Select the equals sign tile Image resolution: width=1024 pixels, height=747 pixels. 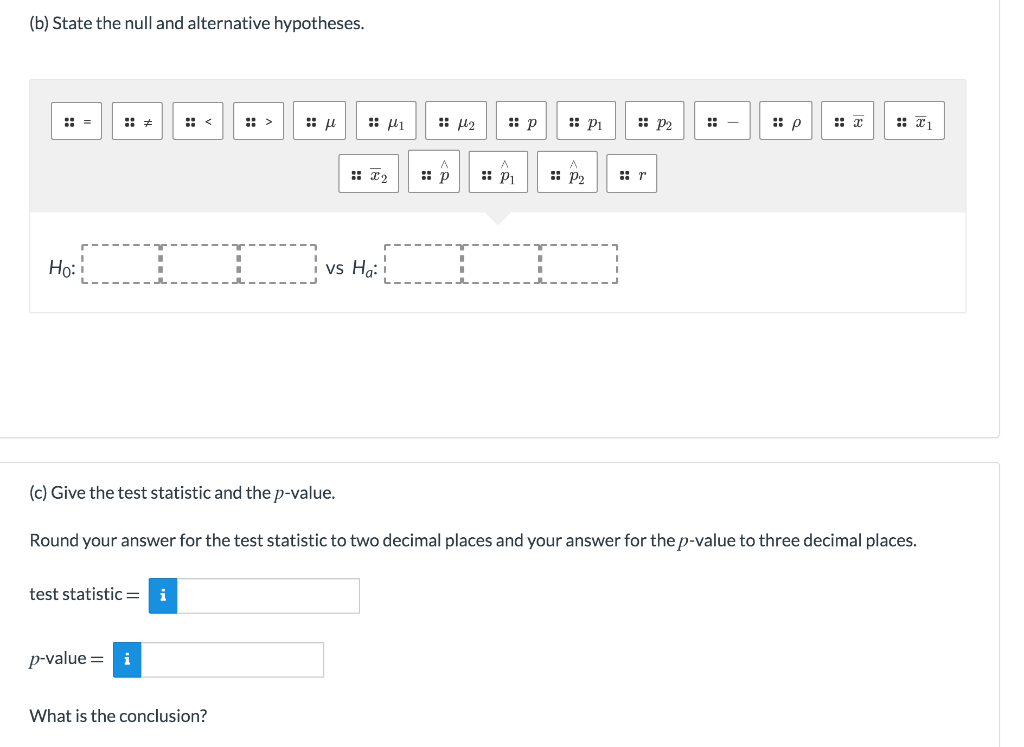pos(76,121)
